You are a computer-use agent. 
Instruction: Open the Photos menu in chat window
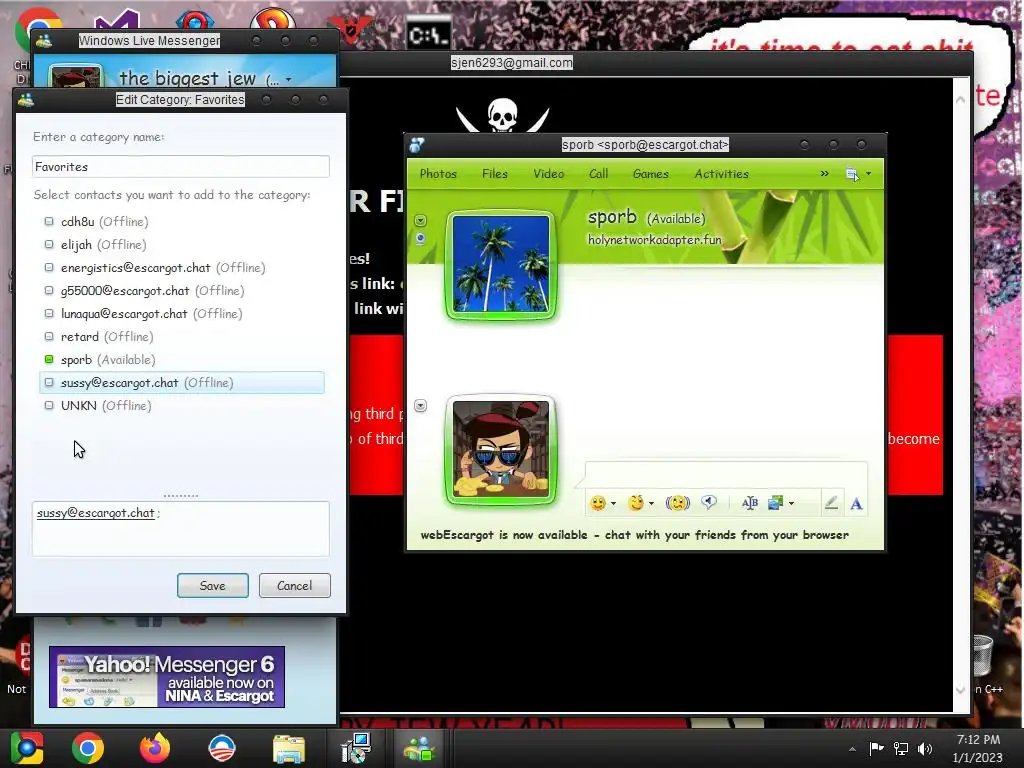(438, 174)
